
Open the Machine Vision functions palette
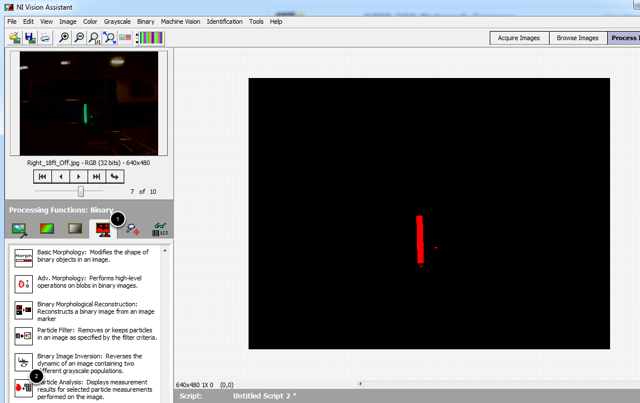[x=132, y=229]
